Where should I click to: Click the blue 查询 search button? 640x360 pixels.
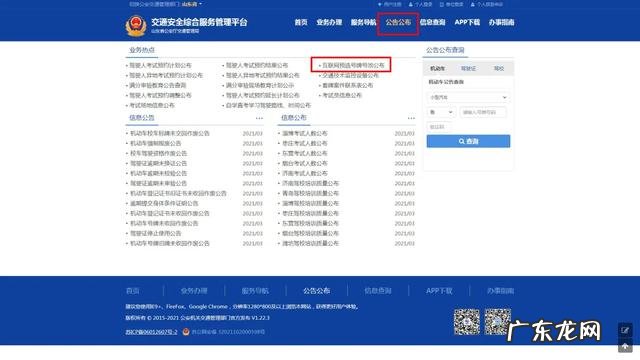[468, 141]
